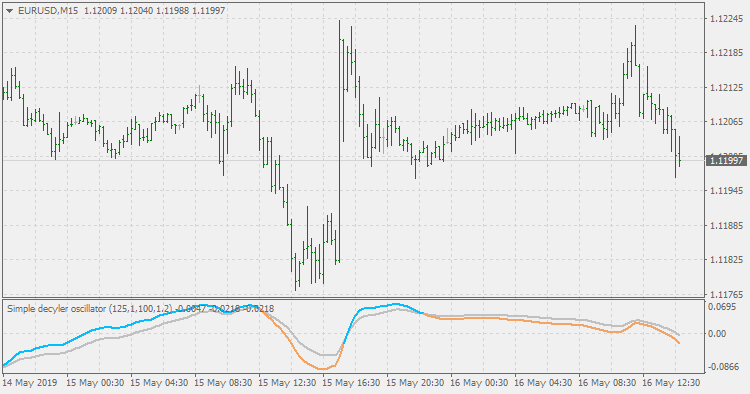The height and width of the screenshot is (394, 750).
Task: Click the 1.12065 level on price axis
Action: [x=727, y=122]
